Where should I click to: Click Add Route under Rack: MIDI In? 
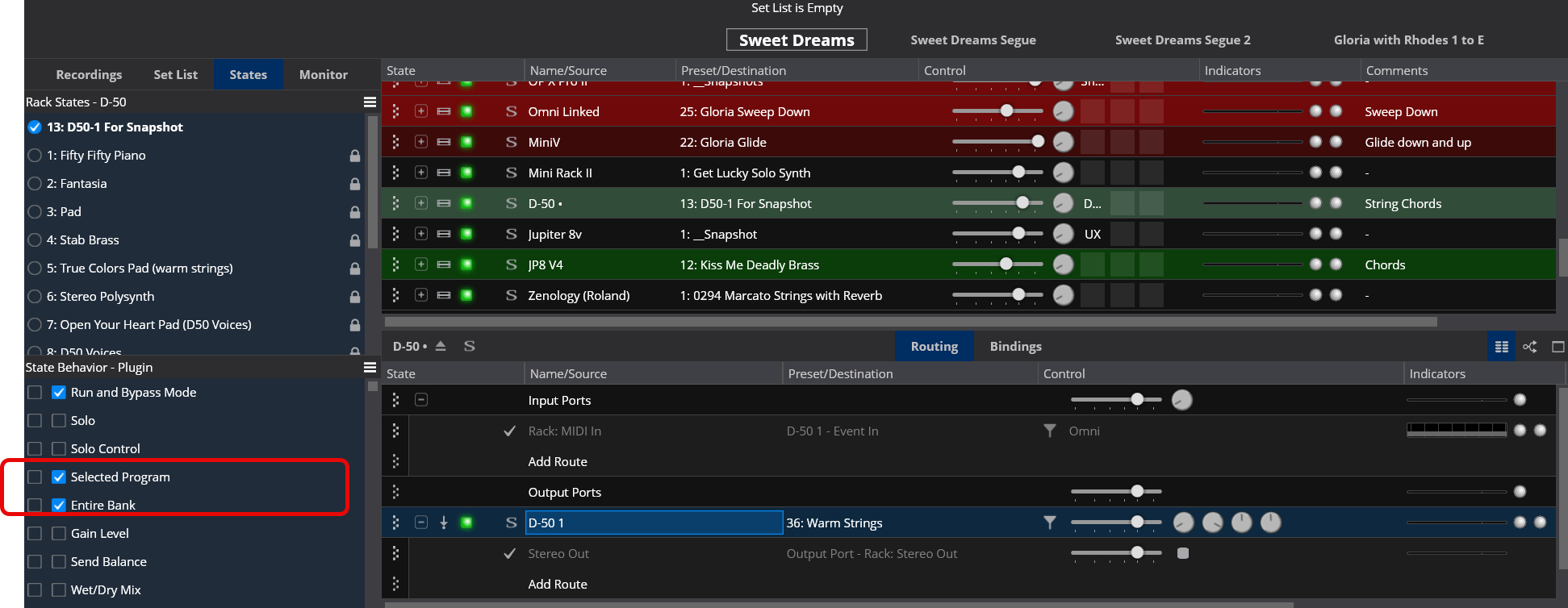click(558, 462)
